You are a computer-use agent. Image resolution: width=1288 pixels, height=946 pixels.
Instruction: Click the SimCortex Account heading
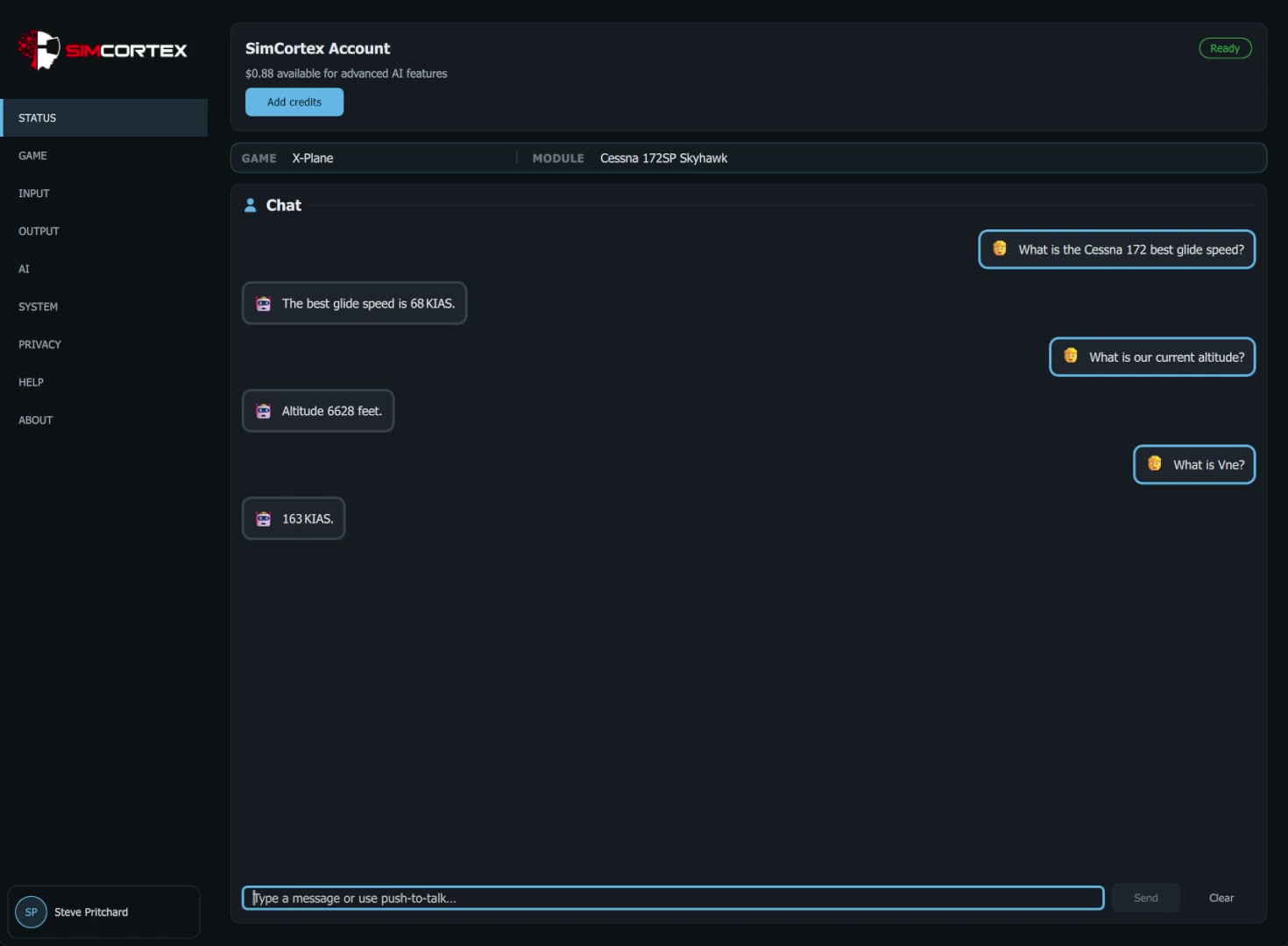(317, 48)
